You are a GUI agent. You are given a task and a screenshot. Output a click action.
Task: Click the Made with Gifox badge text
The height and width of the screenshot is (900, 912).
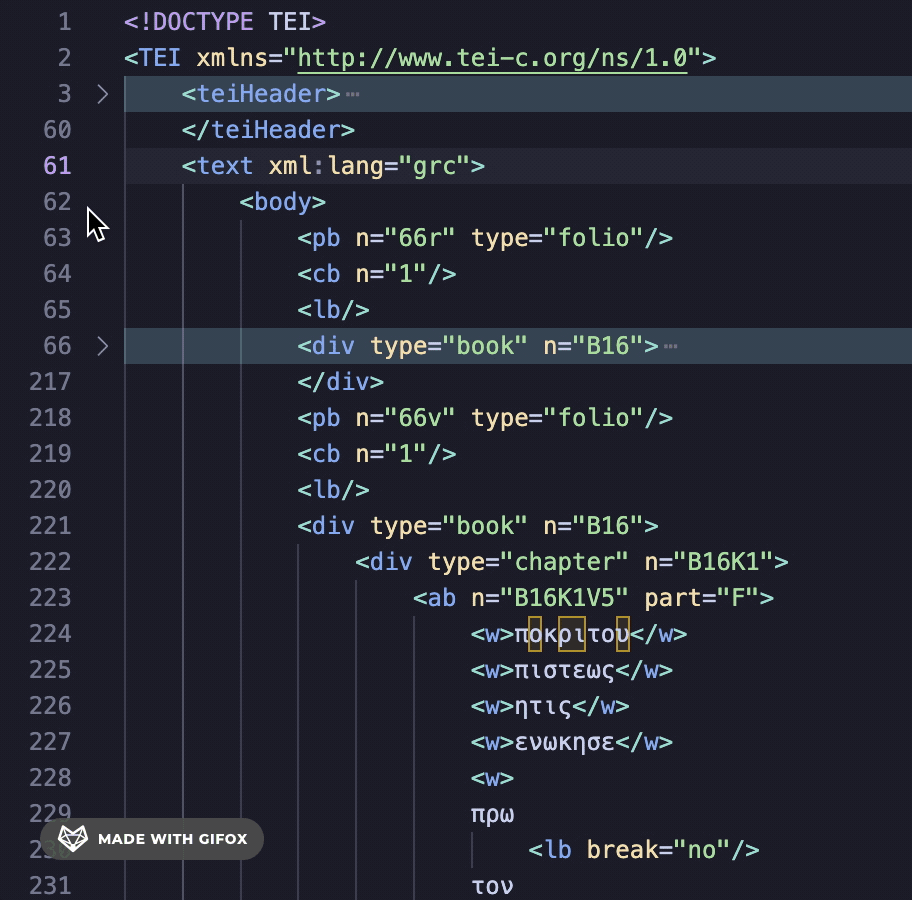(172, 839)
